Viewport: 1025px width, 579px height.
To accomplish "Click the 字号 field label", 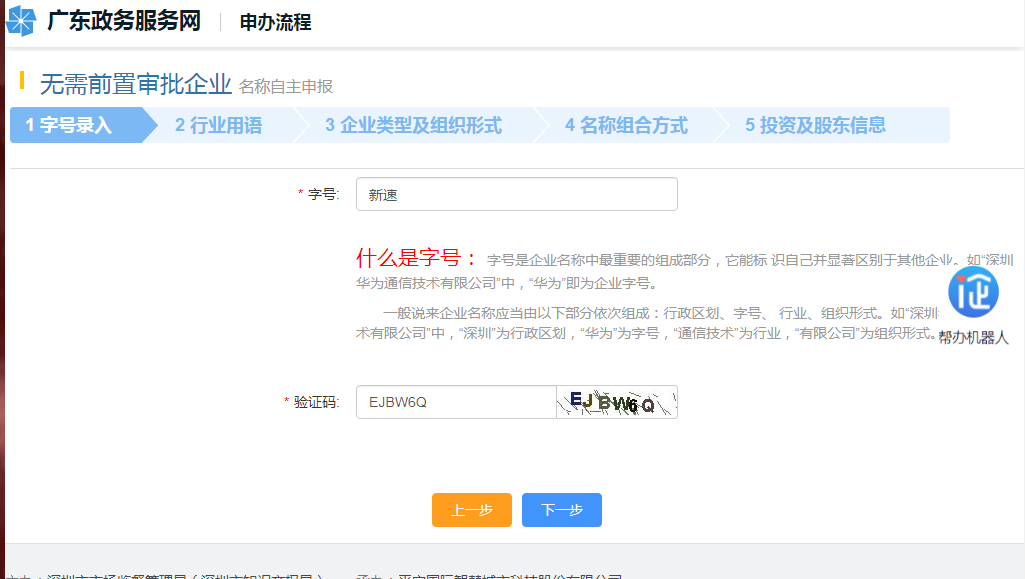I will click(322, 195).
